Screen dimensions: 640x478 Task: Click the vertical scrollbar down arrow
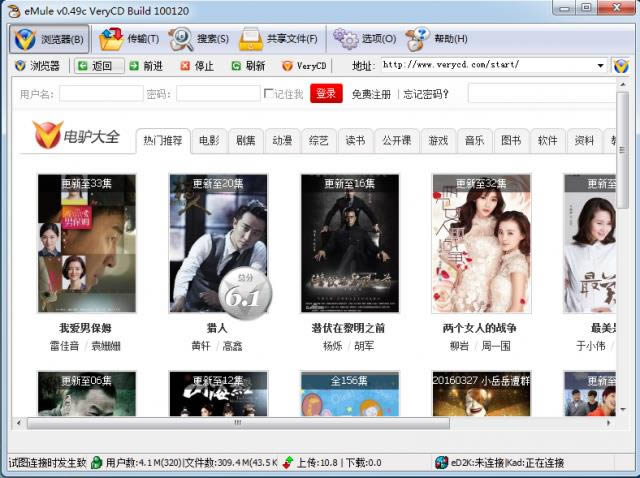tap(623, 409)
